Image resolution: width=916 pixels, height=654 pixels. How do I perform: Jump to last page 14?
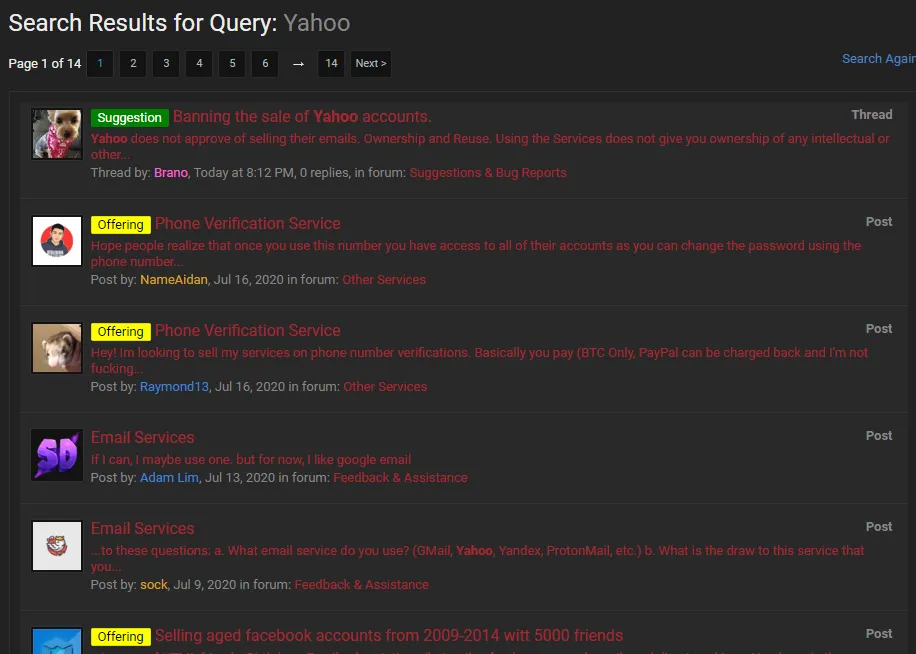point(331,64)
